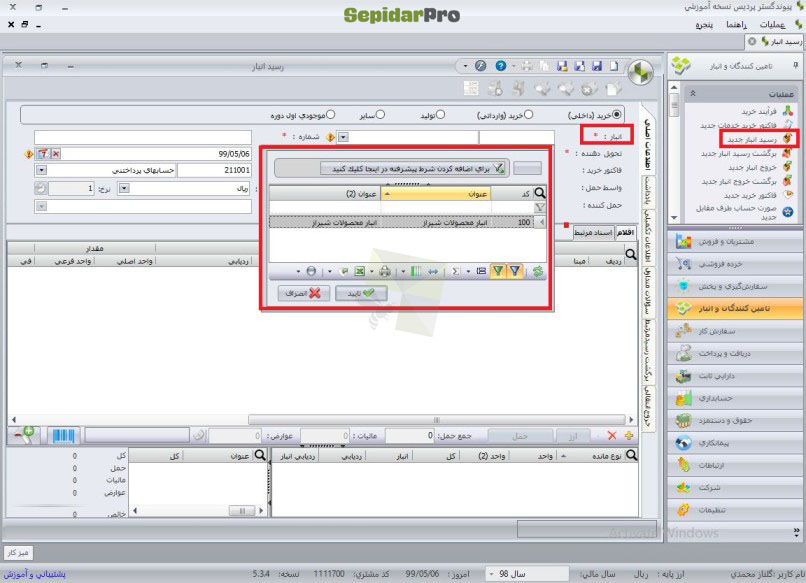Click yellow plus add row icon below grid

629,436
